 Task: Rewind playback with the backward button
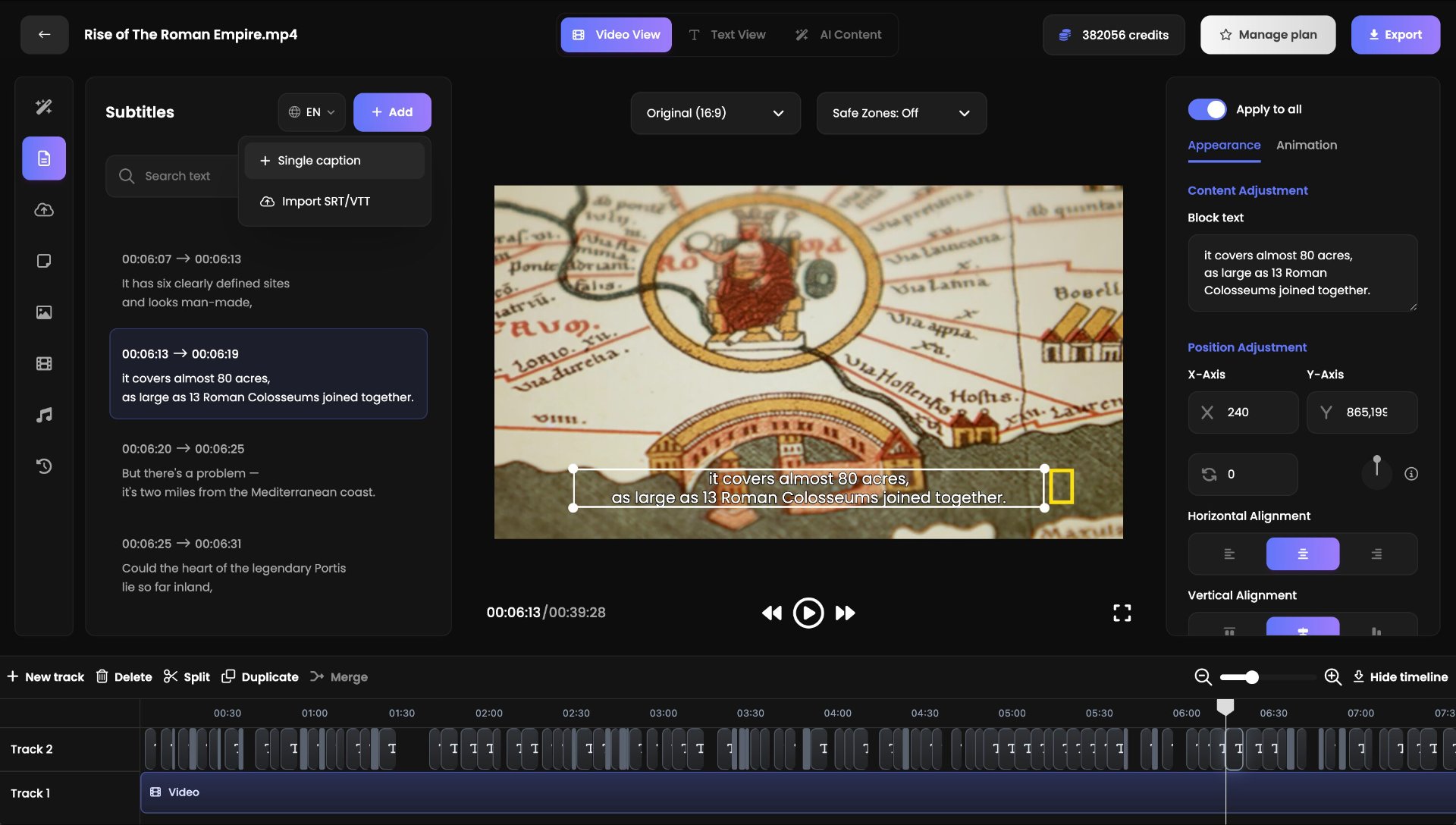click(x=772, y=613)
